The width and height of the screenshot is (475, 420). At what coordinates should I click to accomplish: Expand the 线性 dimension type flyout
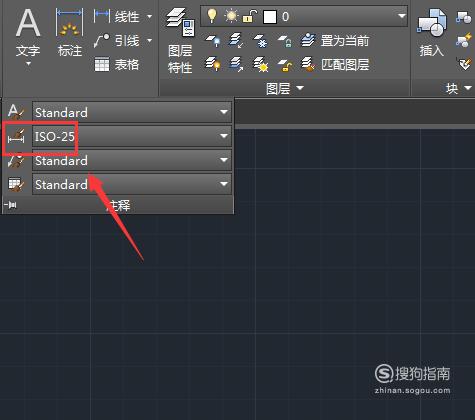point(149,16)
